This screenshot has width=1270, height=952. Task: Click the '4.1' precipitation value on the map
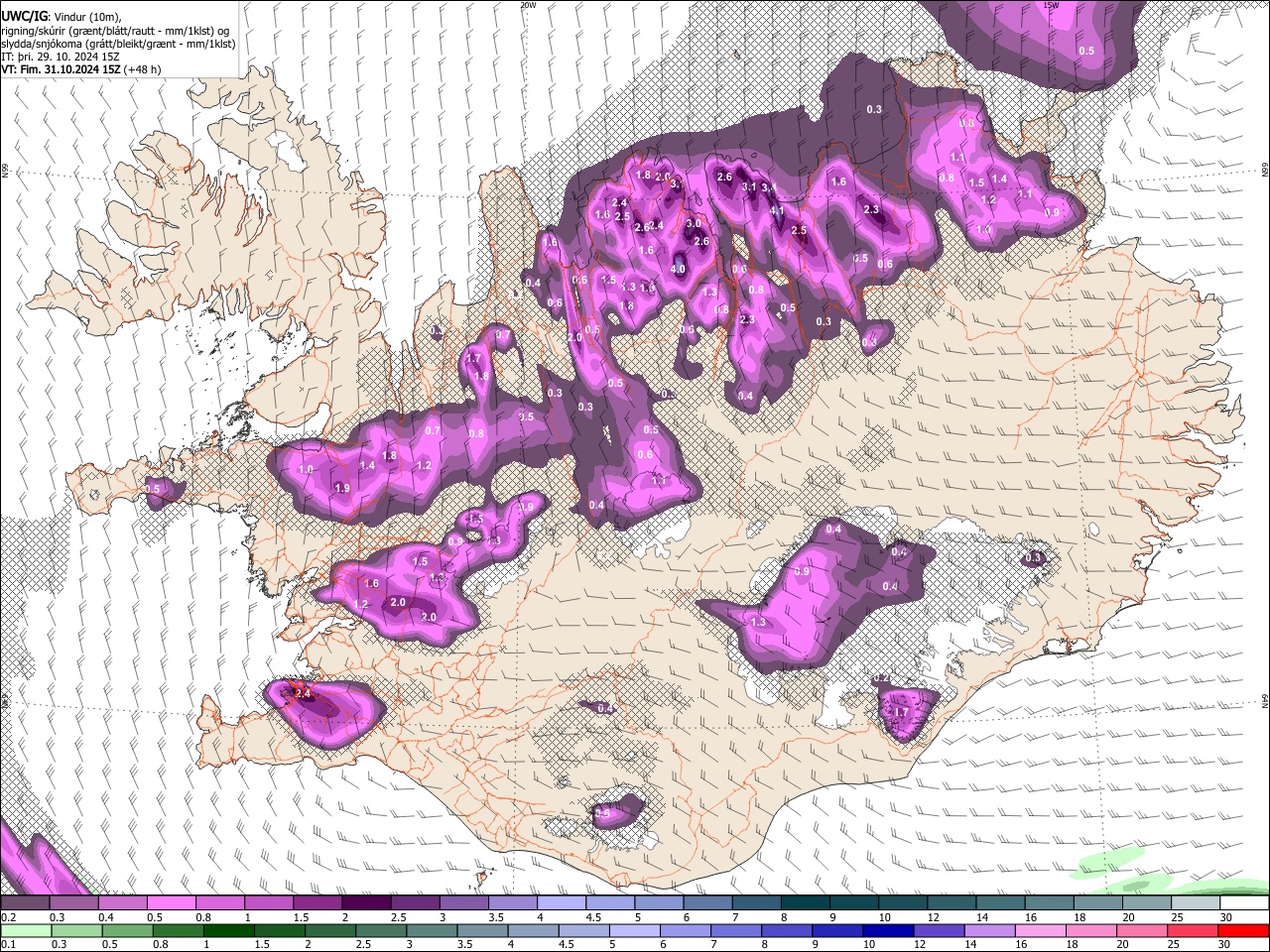pos(777,210)
